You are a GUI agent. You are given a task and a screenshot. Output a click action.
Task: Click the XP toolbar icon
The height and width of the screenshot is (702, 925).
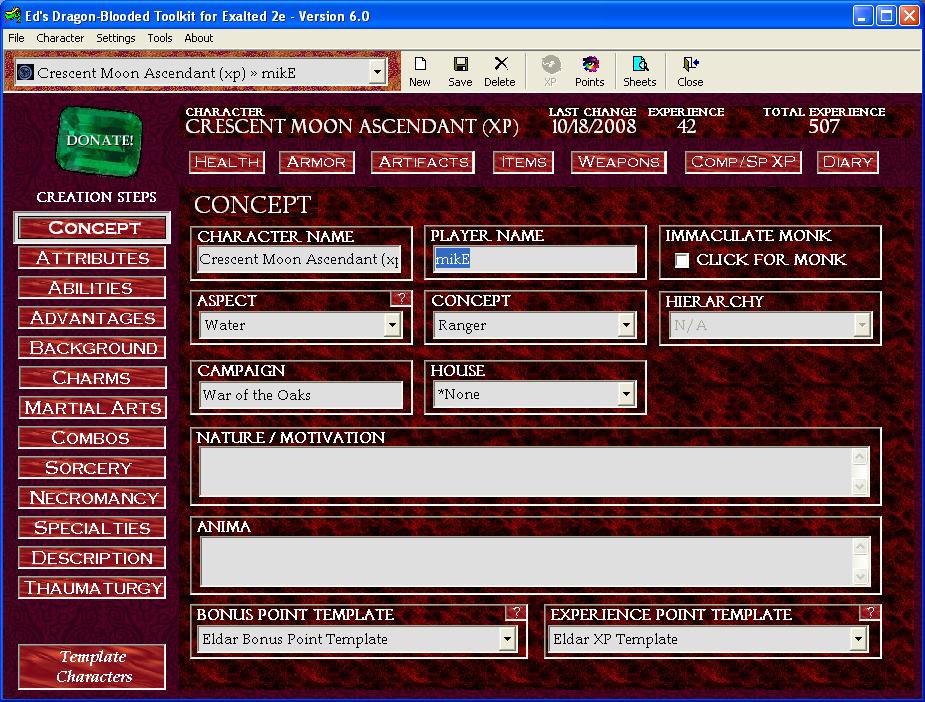click(x=550, y=71)
